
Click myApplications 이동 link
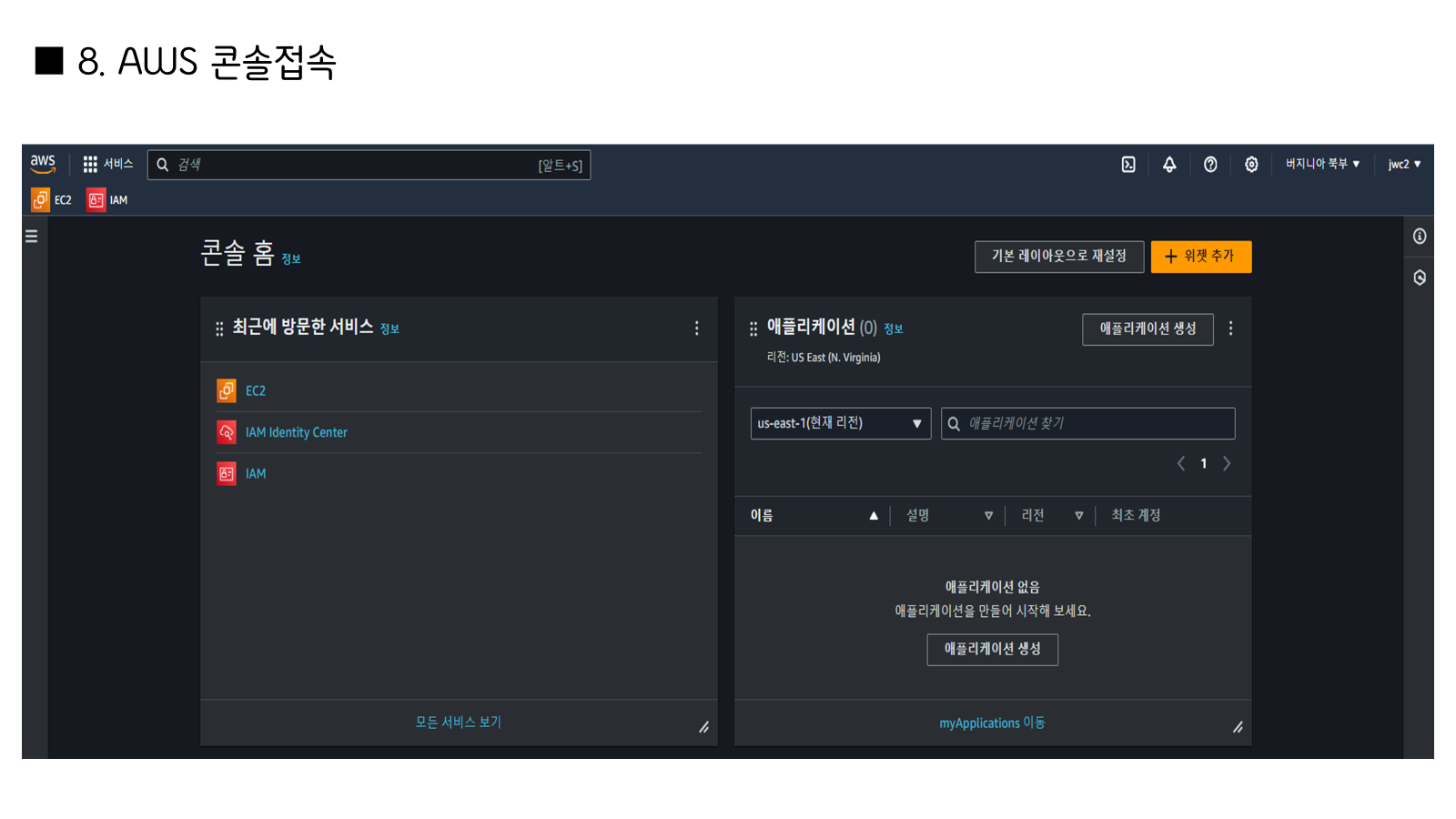(992, 723)
